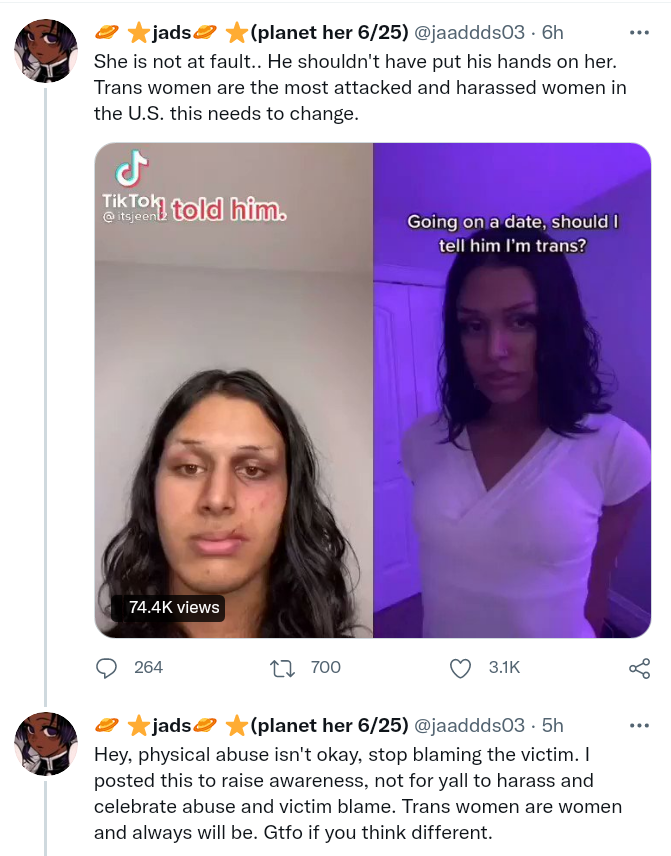Open the share icon on first tweet

[x=639, y=668]
